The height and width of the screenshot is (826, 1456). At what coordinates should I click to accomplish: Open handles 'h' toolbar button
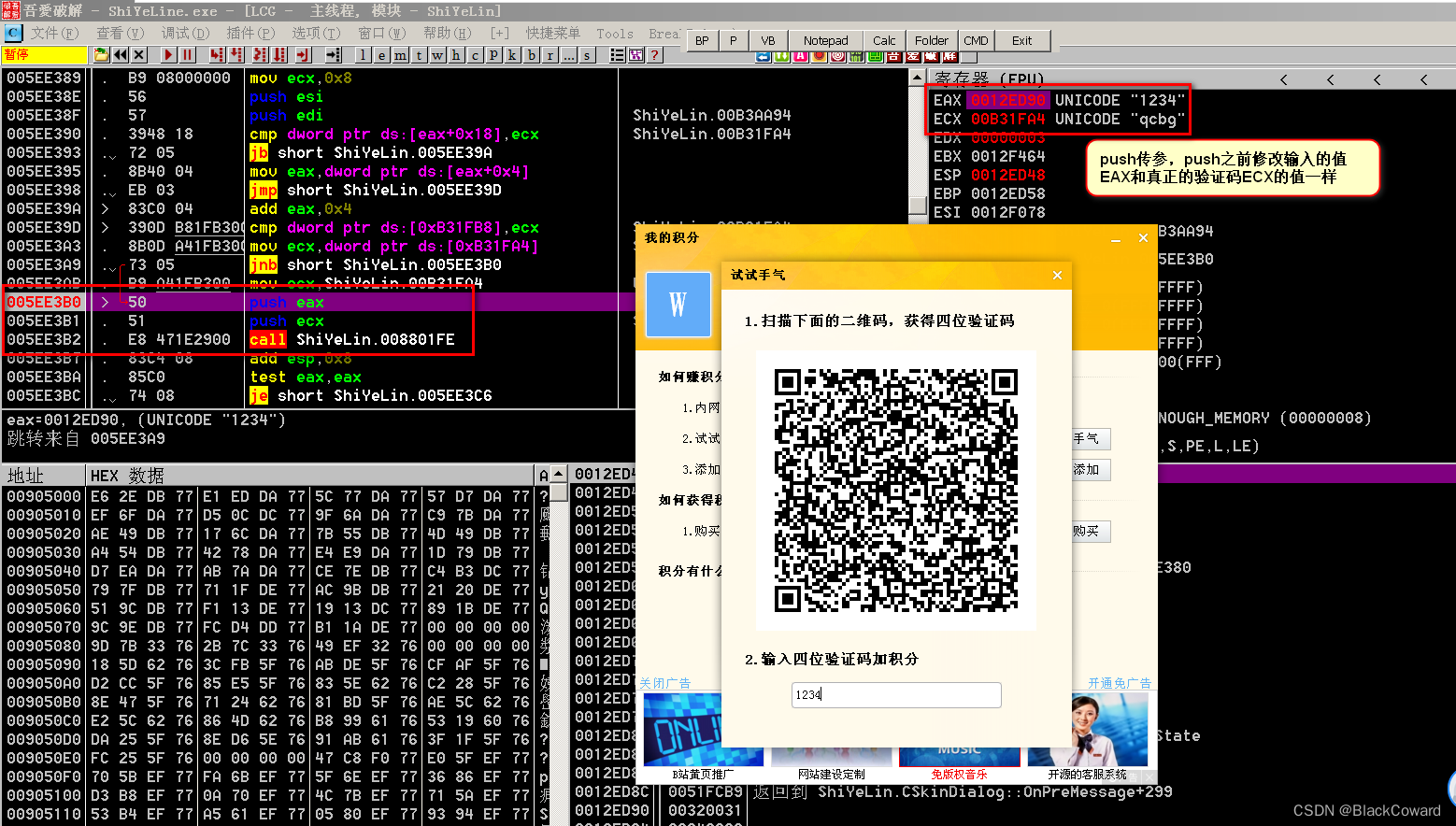click(456, 55)
